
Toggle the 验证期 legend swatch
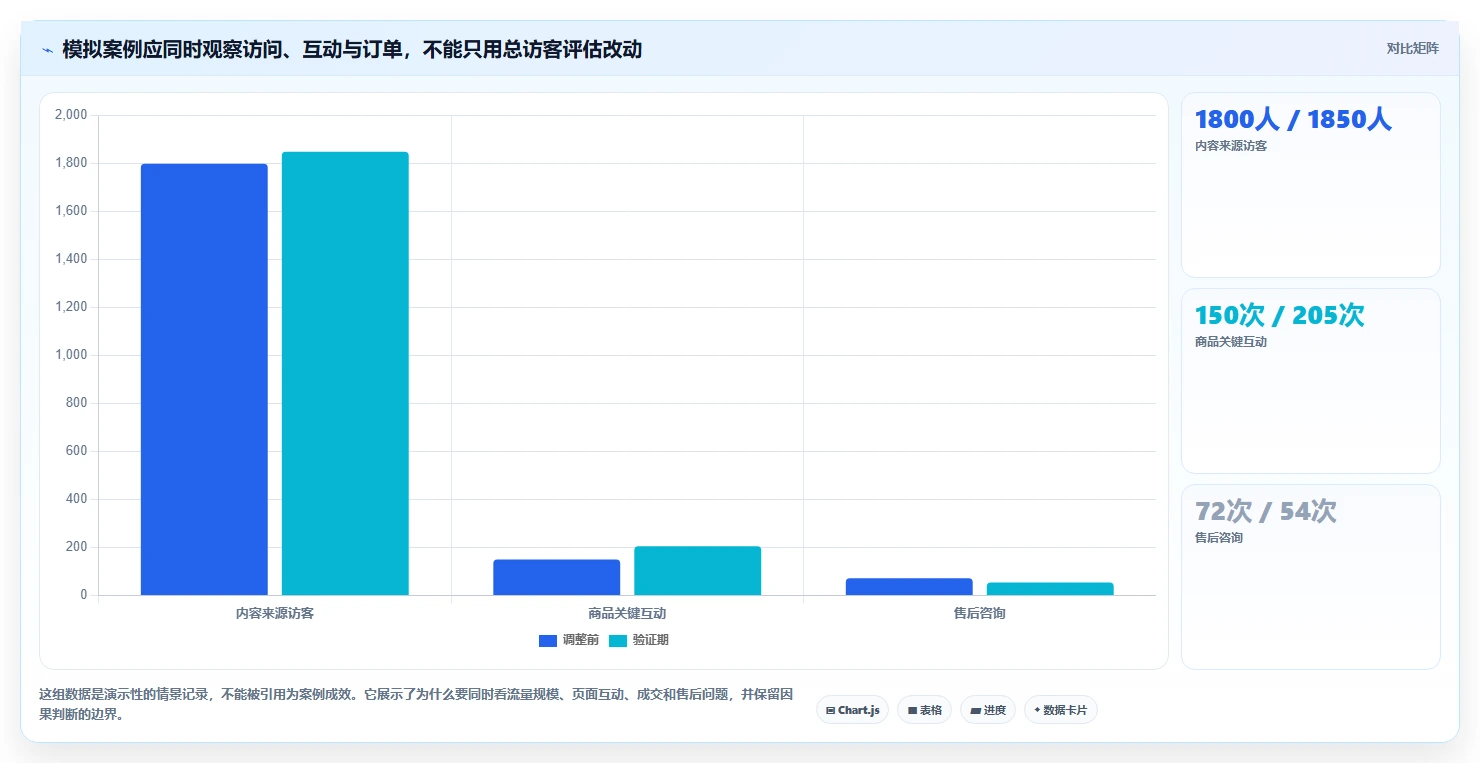[x=617, y=641]
